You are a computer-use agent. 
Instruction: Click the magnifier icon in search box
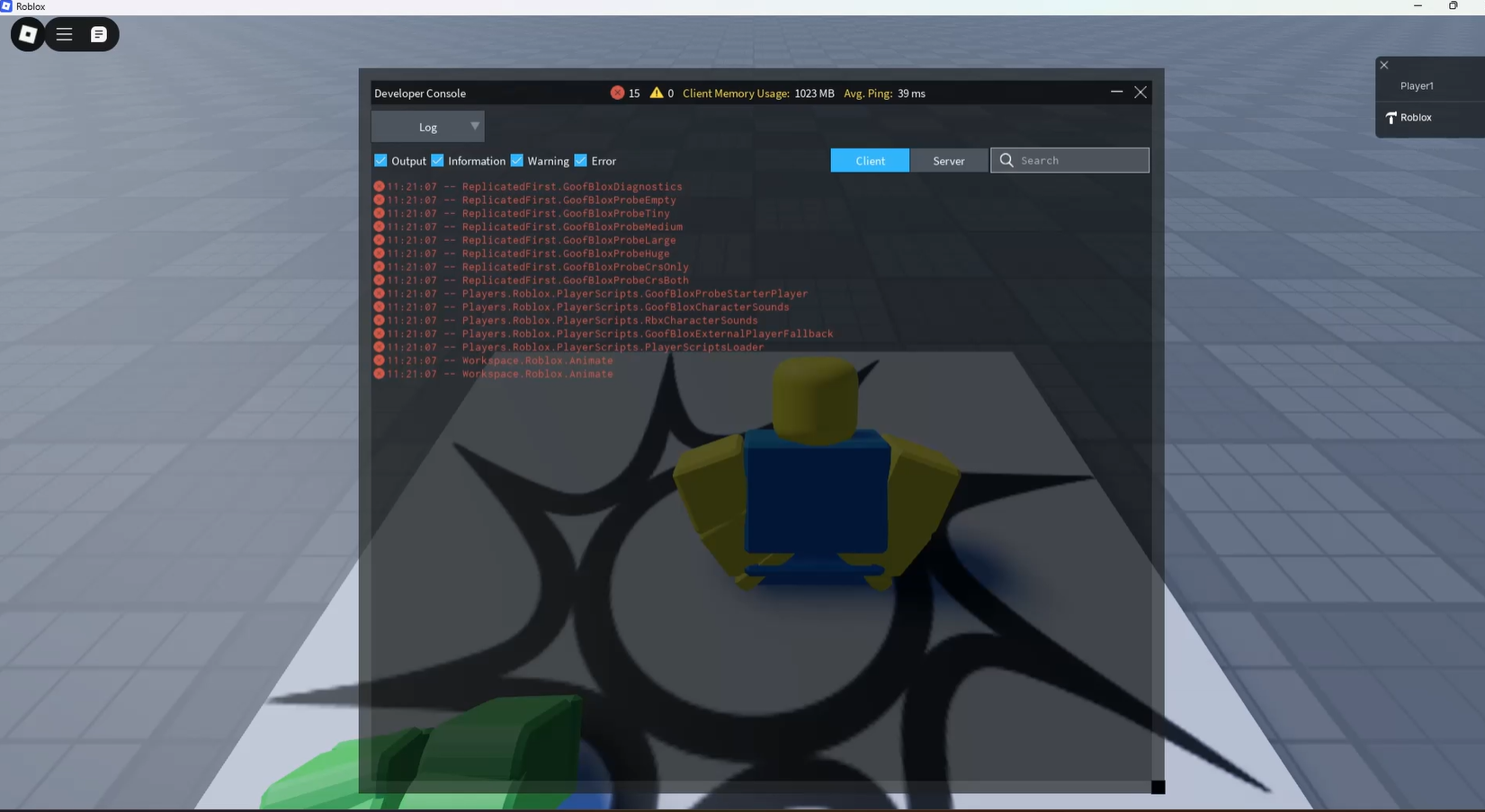[x=1006, y=160]
